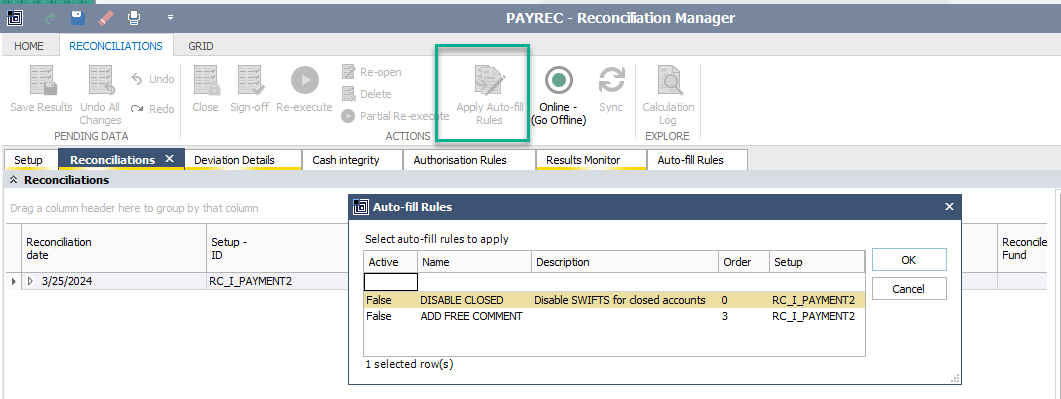Toggle Online - Go Offline button
Screen dimensions: 1061x399
(558, 95)
